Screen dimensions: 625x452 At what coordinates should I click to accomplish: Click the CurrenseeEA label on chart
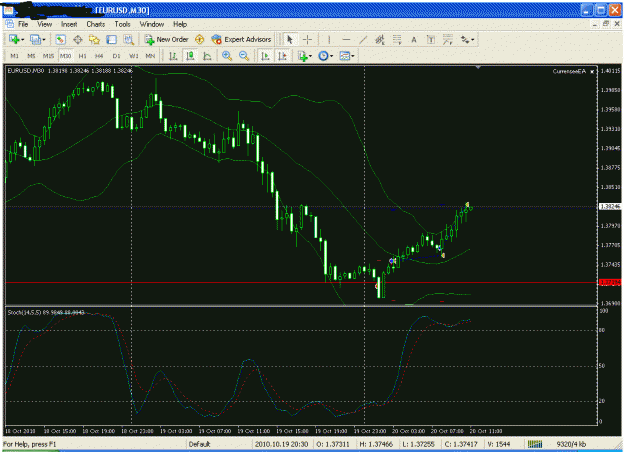(569, 71)
